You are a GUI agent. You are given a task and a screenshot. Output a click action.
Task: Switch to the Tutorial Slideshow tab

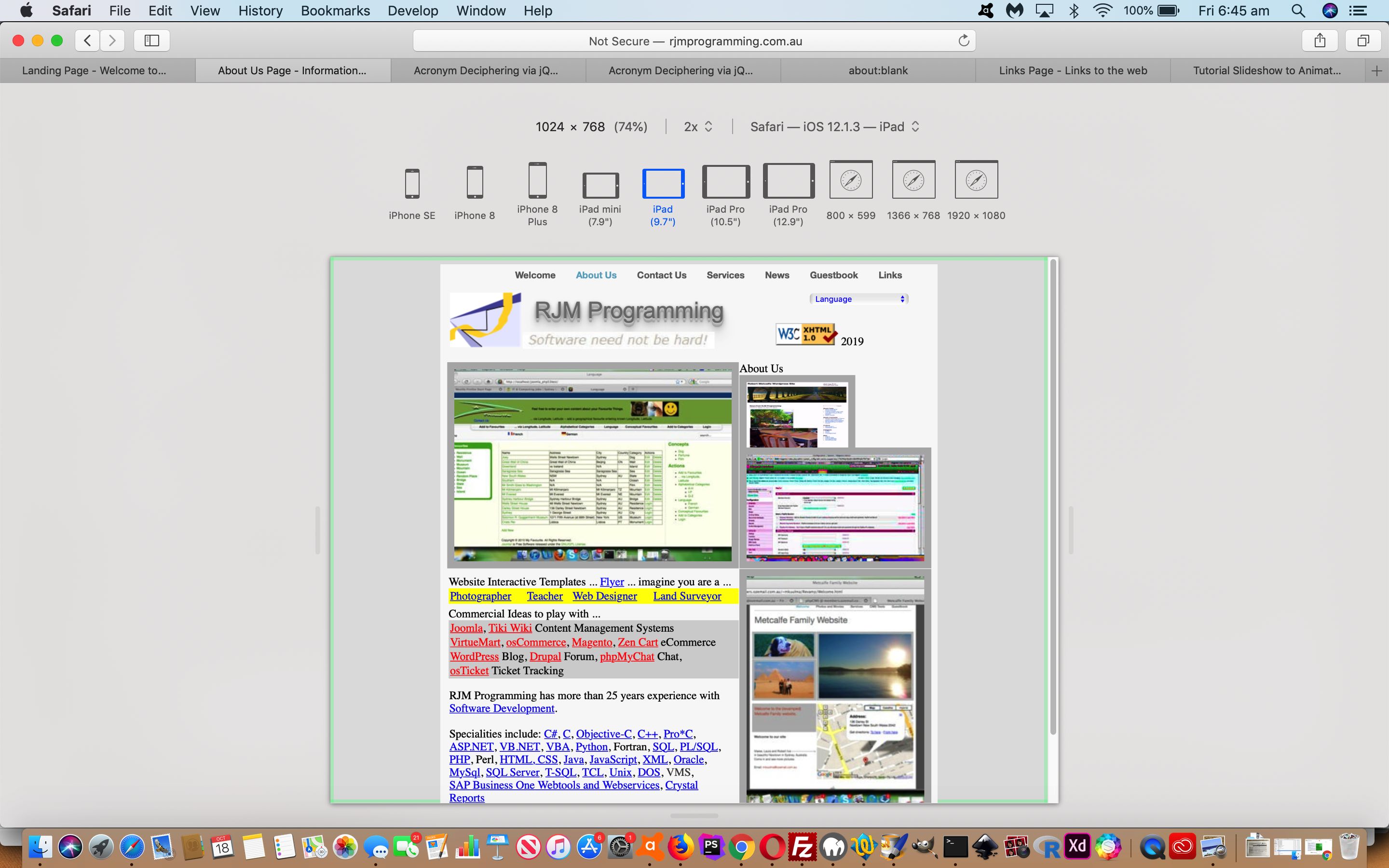(x=1267, y=70)
